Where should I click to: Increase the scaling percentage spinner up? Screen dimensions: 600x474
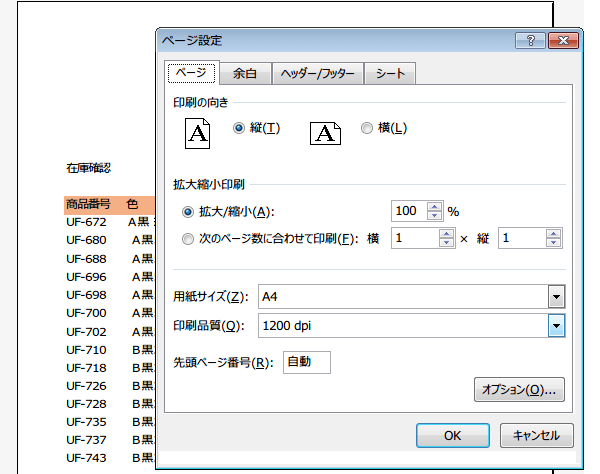pyautogui.click(x=434, y=207)
